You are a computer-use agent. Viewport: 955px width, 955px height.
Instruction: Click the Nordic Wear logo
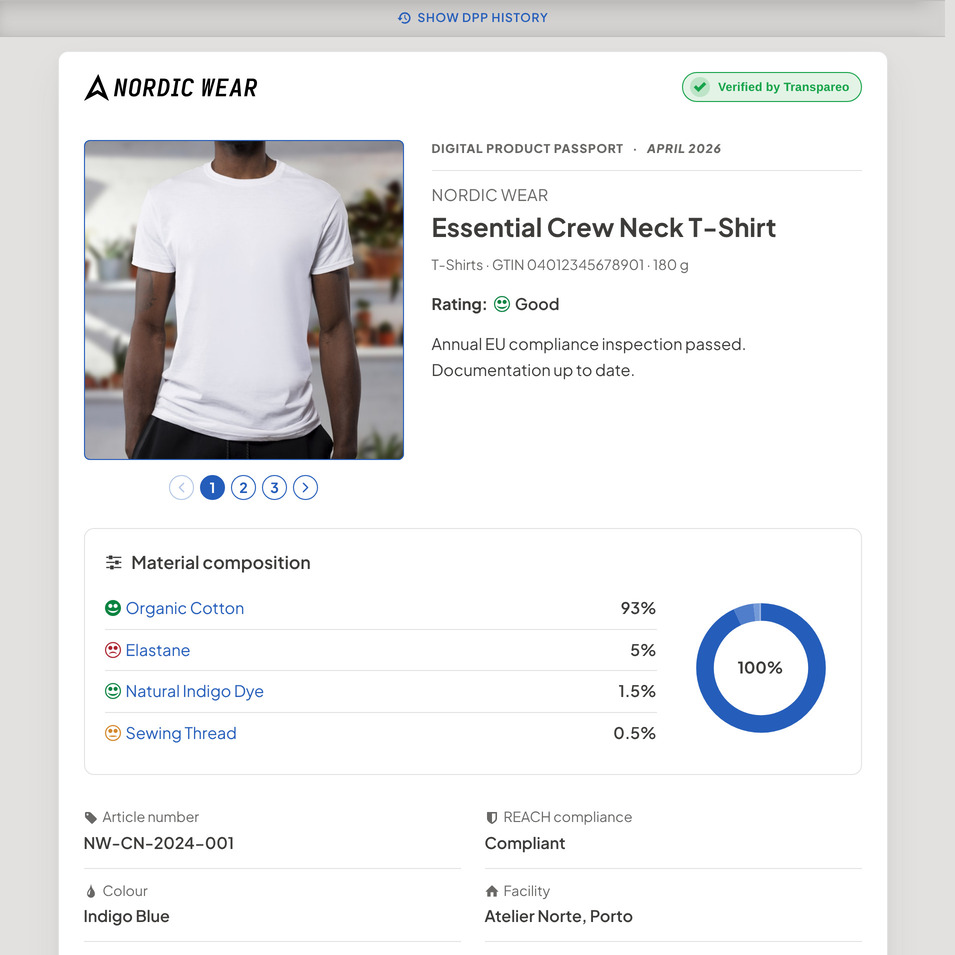click(x=171, y=88)
